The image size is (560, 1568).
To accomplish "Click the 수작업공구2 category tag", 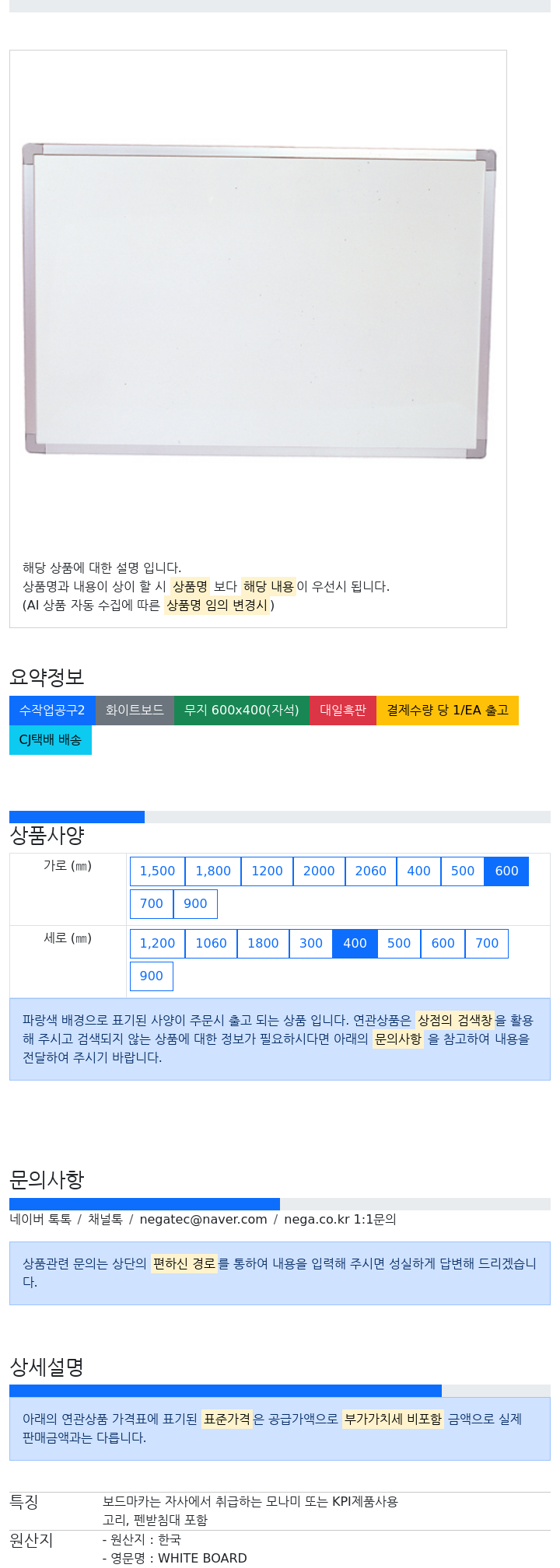I will click(x=52, y=710).
